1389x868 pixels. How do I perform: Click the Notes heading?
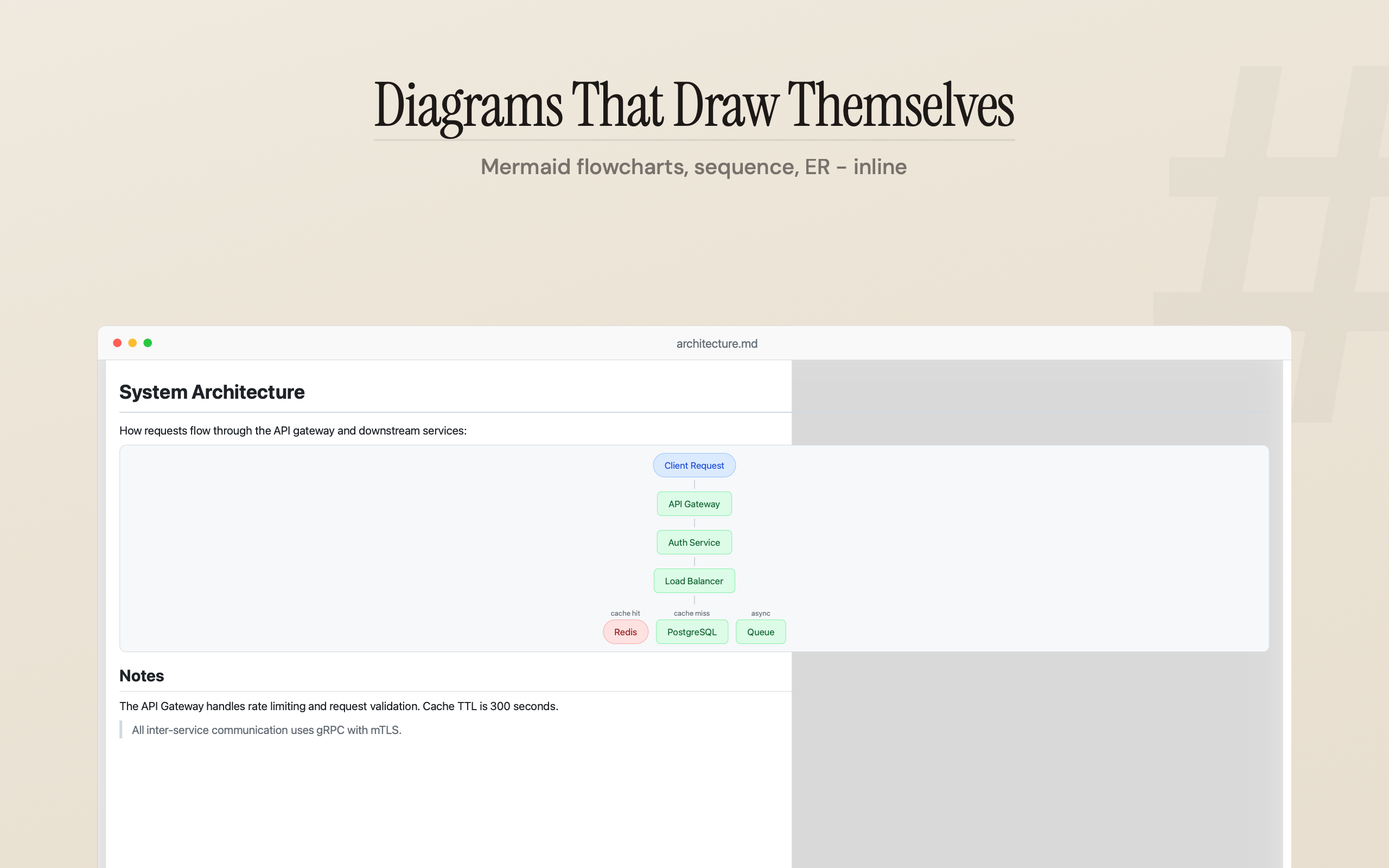[141, 675]
